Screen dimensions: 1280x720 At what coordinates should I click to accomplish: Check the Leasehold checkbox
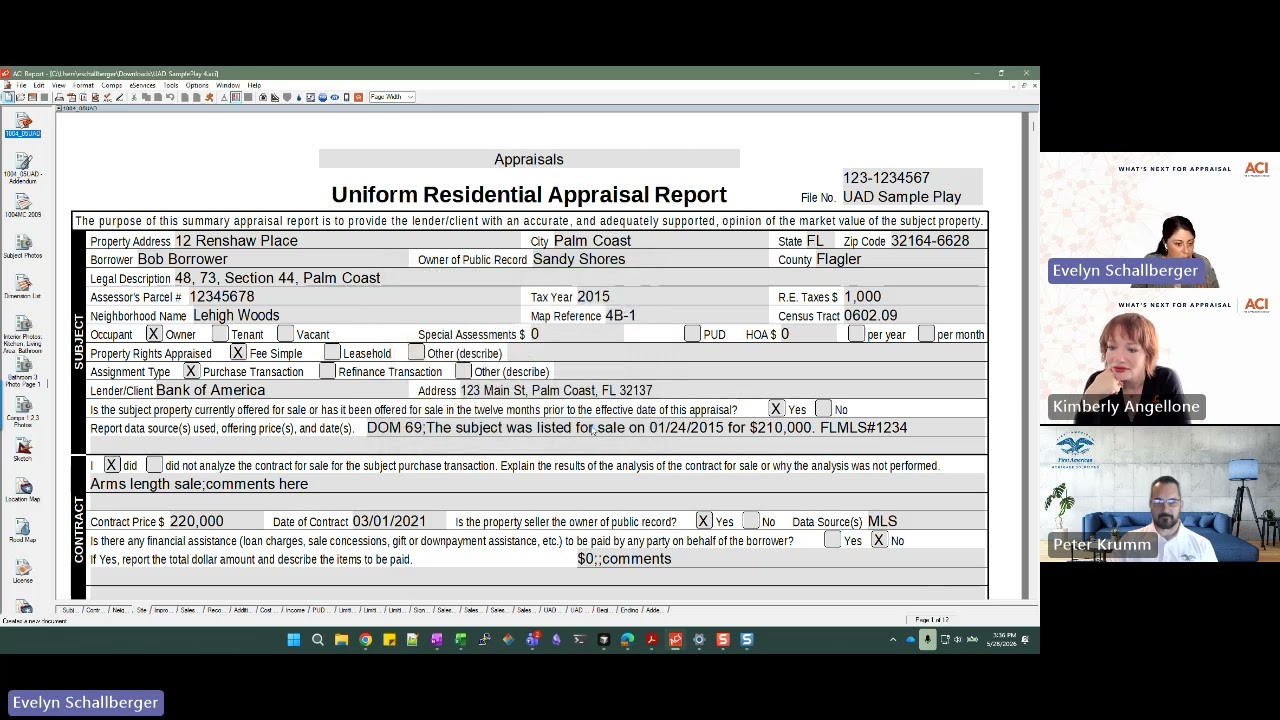tap(332, 353)
